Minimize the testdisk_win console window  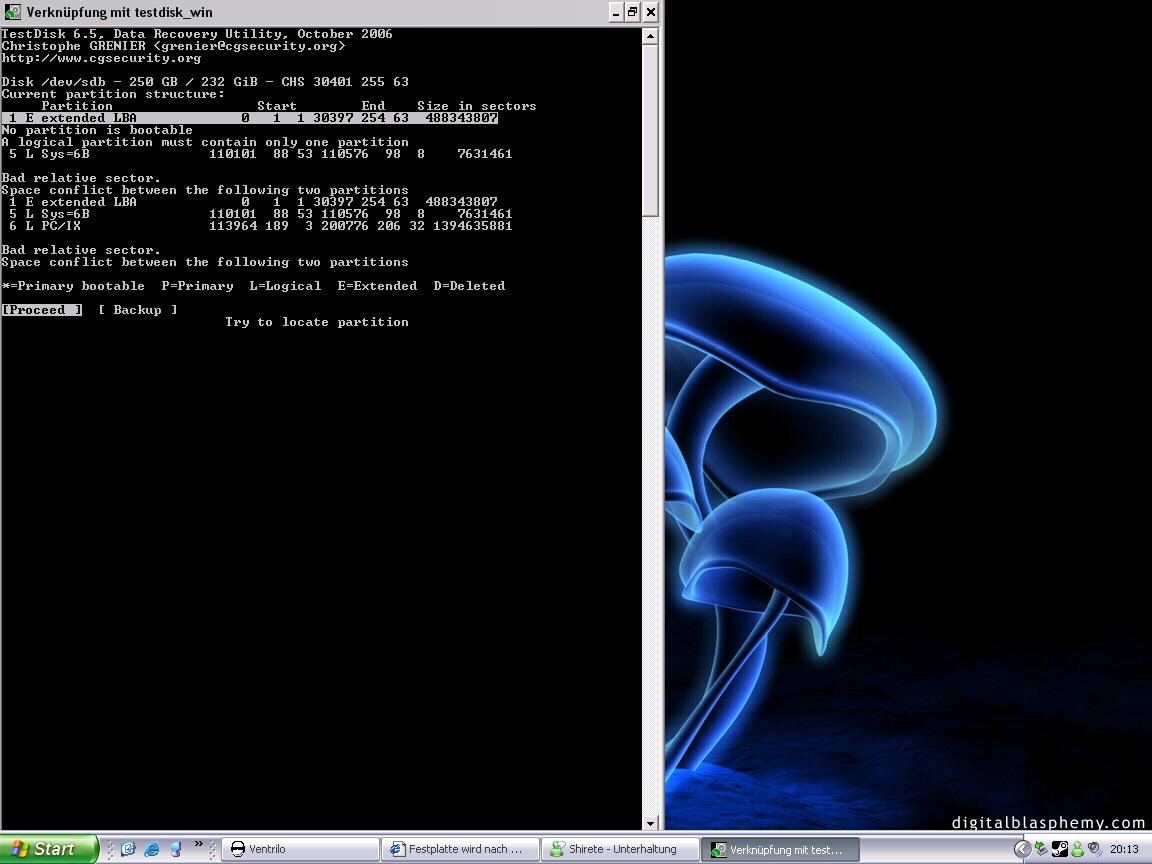[616, 12]
